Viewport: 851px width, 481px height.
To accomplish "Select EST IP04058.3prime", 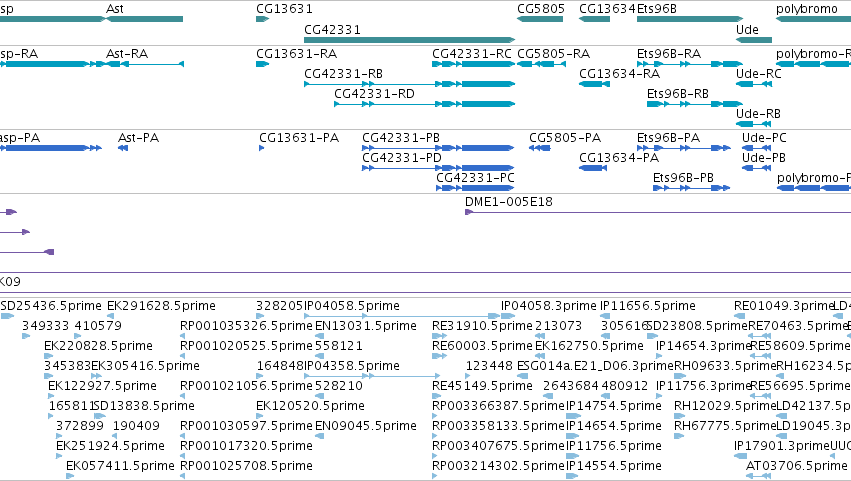I will 549,306.
